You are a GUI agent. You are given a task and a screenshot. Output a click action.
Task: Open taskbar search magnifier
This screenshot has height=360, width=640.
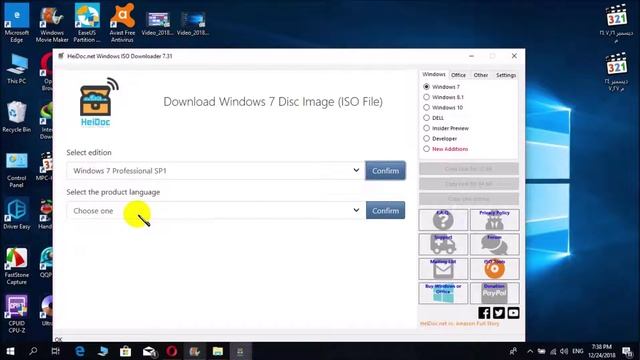click(x=33, y=351)
